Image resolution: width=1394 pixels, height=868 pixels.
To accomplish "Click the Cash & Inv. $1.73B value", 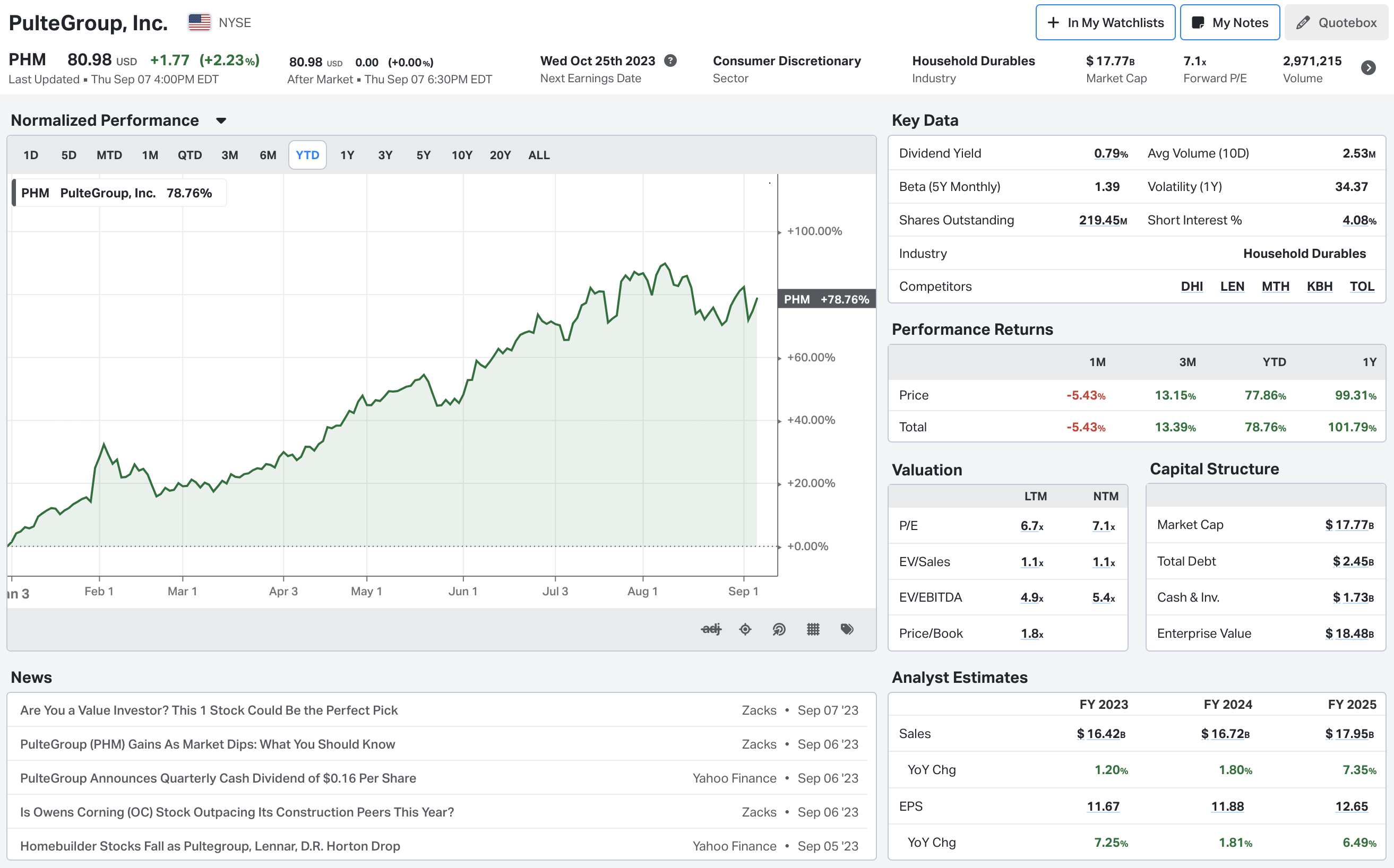I will pyautogui.click(x=1353, y=597).
